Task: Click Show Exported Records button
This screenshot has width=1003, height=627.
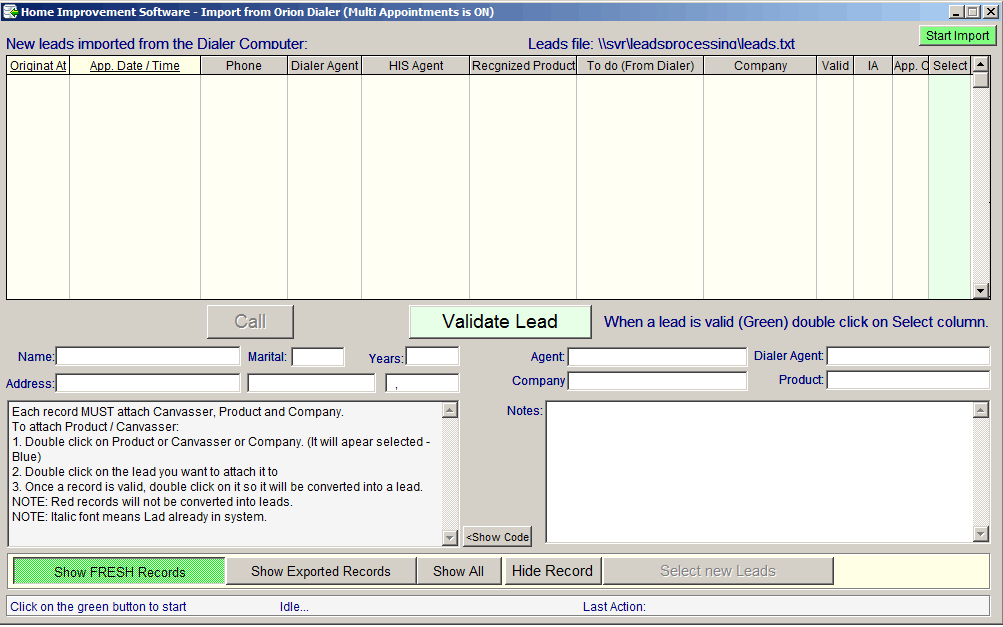Action: [320, 571]
